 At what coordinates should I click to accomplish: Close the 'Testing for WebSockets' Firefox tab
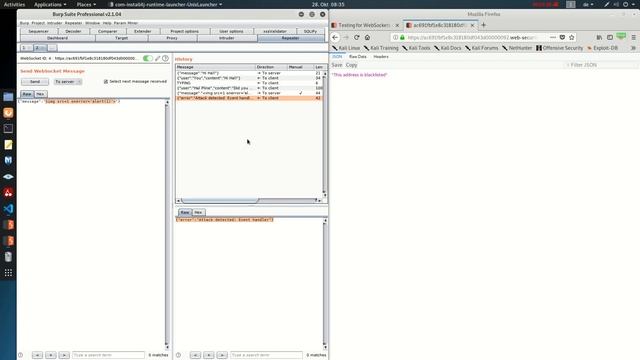point(397,25)
